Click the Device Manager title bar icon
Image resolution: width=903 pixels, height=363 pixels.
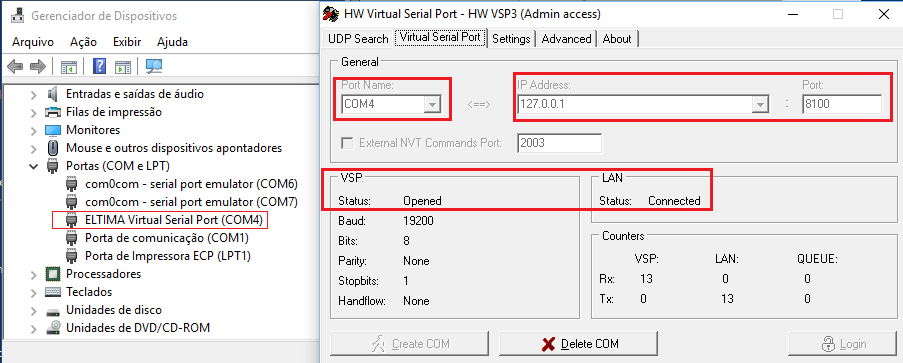click(18, 16)
